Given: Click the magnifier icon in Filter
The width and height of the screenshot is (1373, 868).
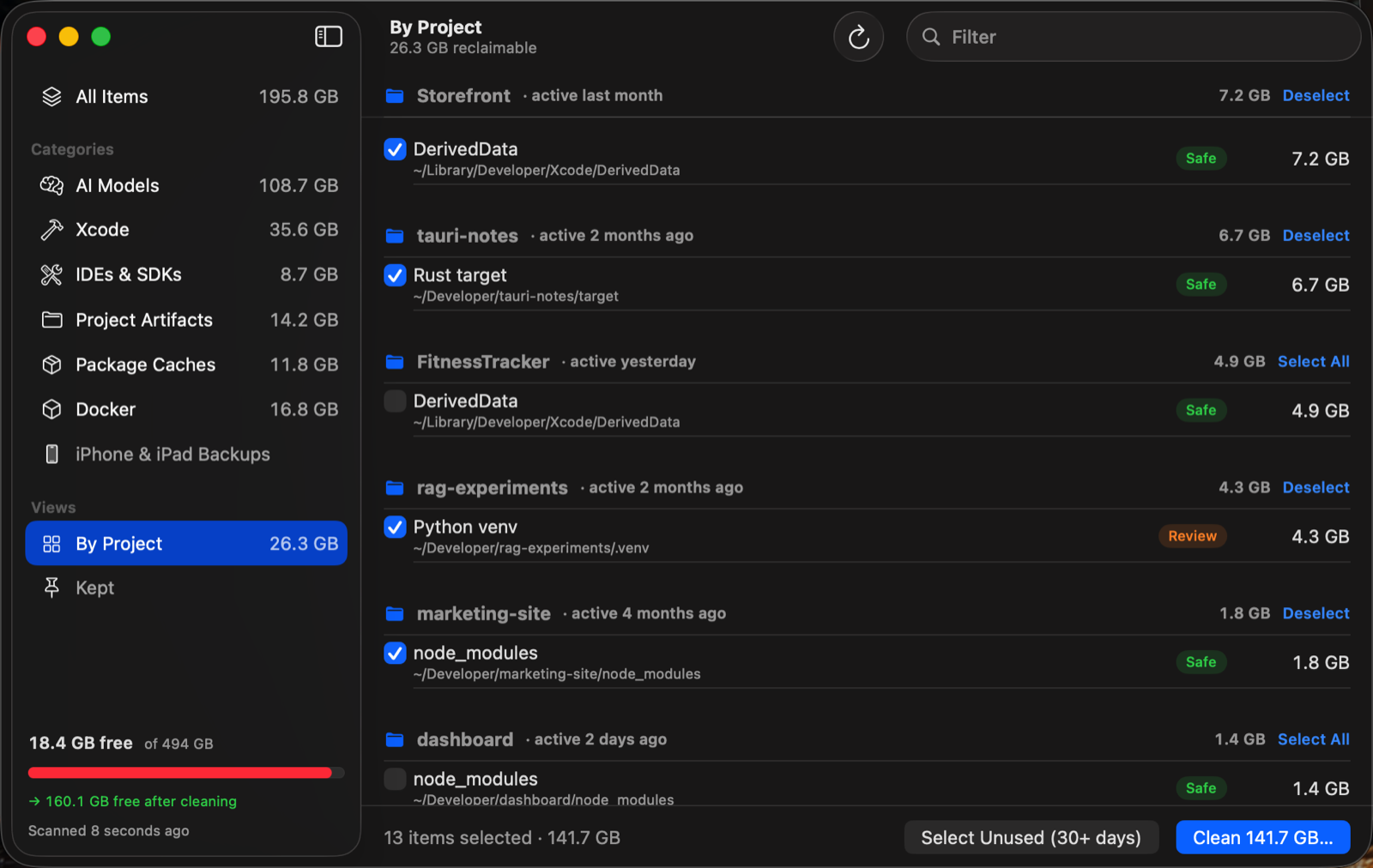Looking at the screenshot, I should click(x=931, y=37).
